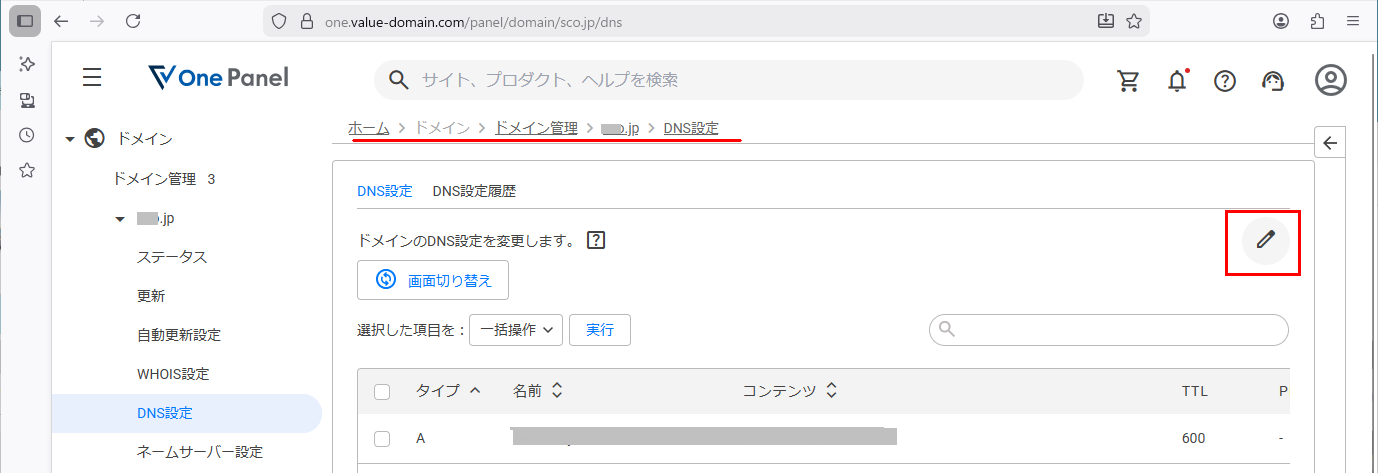
Task: Click the One Panel logo
Action: 218,78
